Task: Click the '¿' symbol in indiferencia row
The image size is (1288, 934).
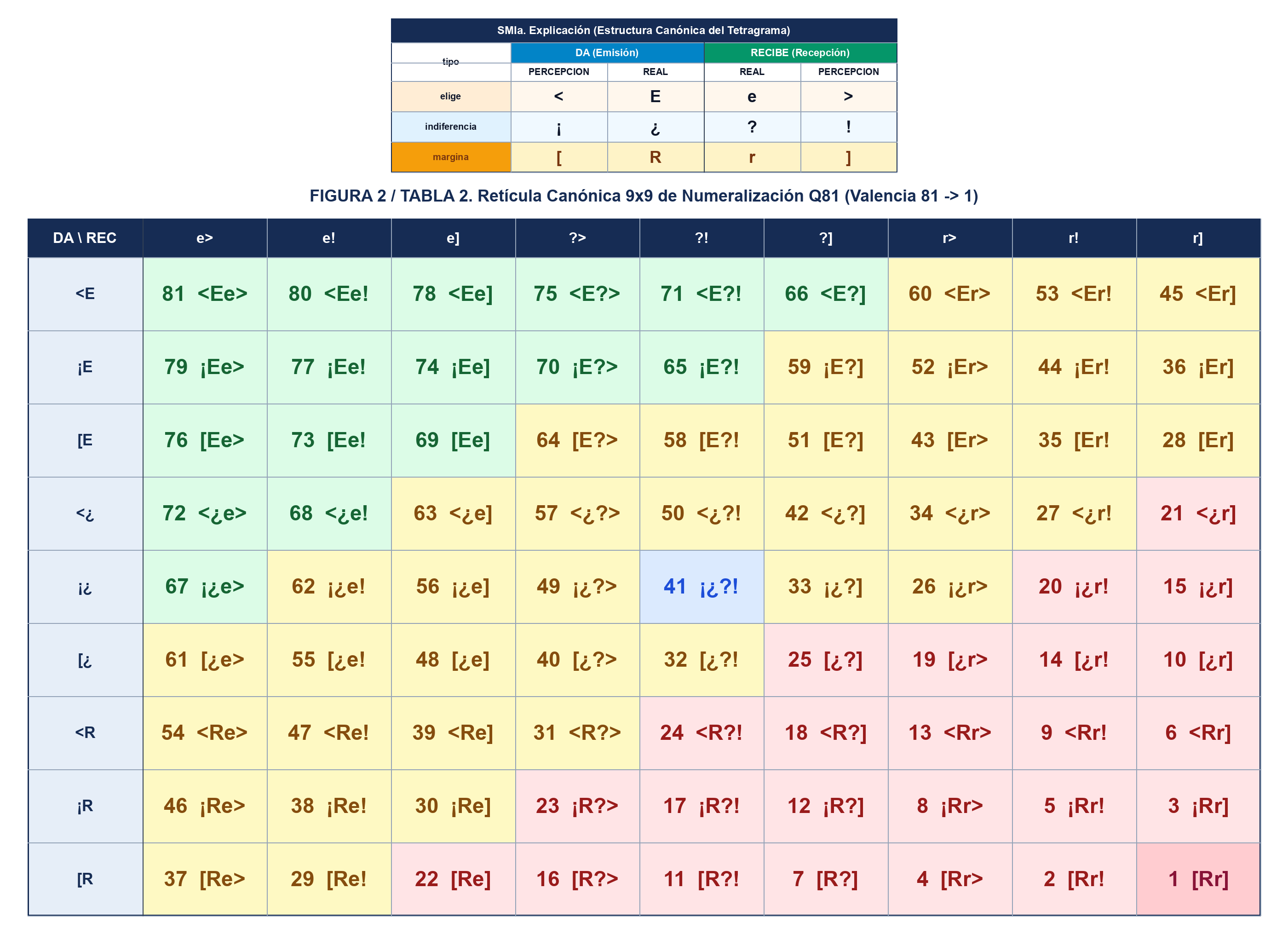Action: point(655,127)
